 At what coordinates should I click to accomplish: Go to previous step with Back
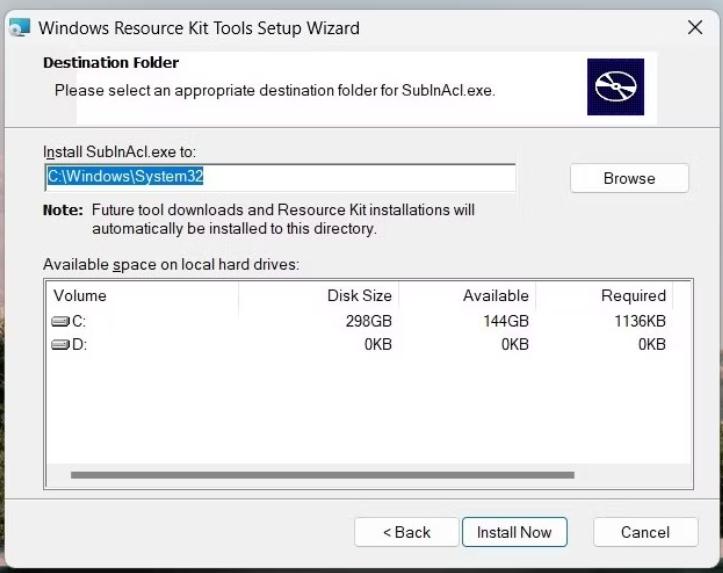click(x=406, y=532)
